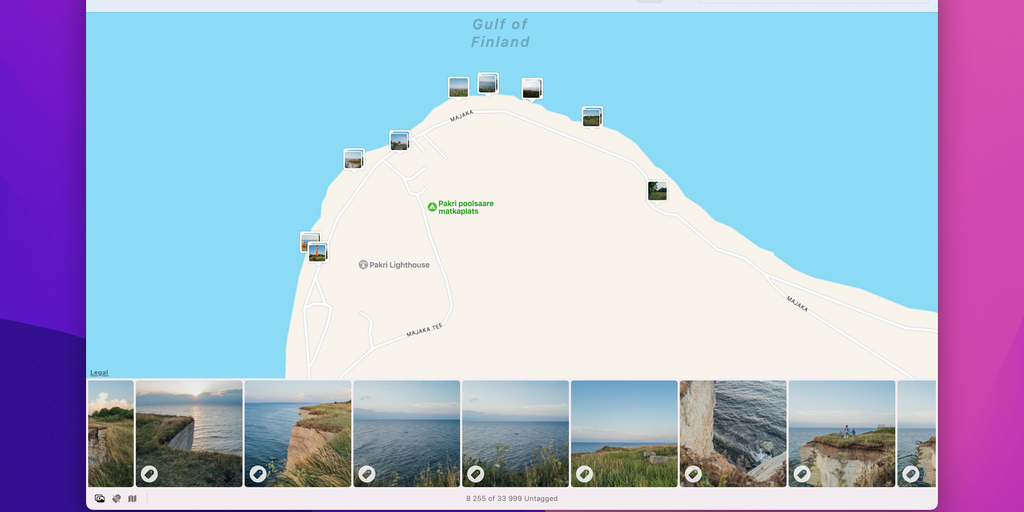Click tag badge on people-on-cliff photo
Screen dimensions: 1024x512
point(802,473)
